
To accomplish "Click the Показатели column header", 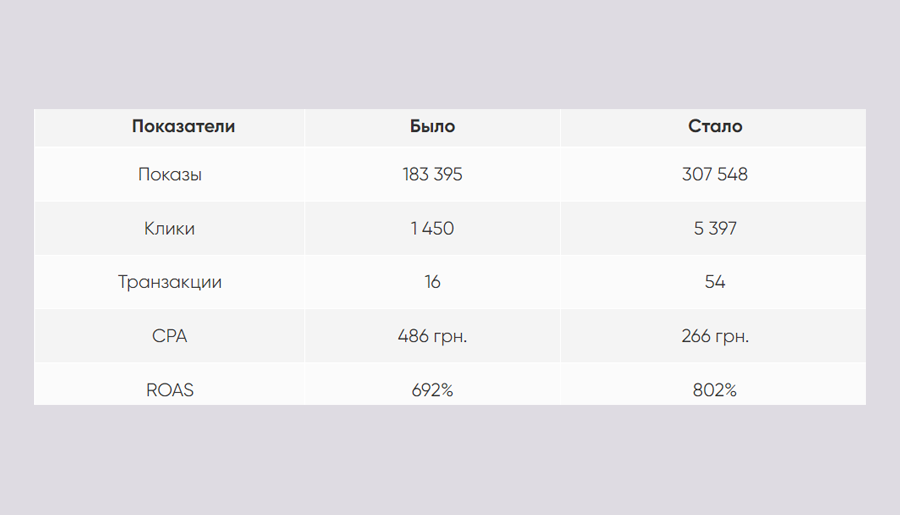I will pyautogui.click(x=183, y=126).
